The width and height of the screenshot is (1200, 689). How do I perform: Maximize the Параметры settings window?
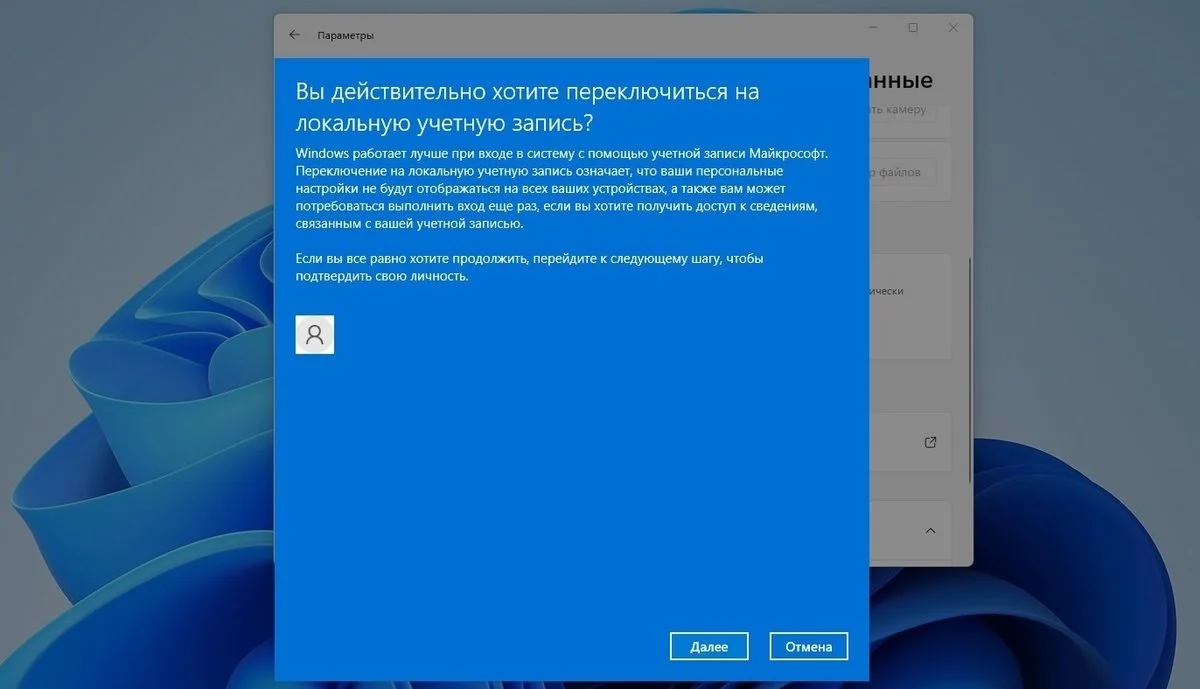coord(913,28)
